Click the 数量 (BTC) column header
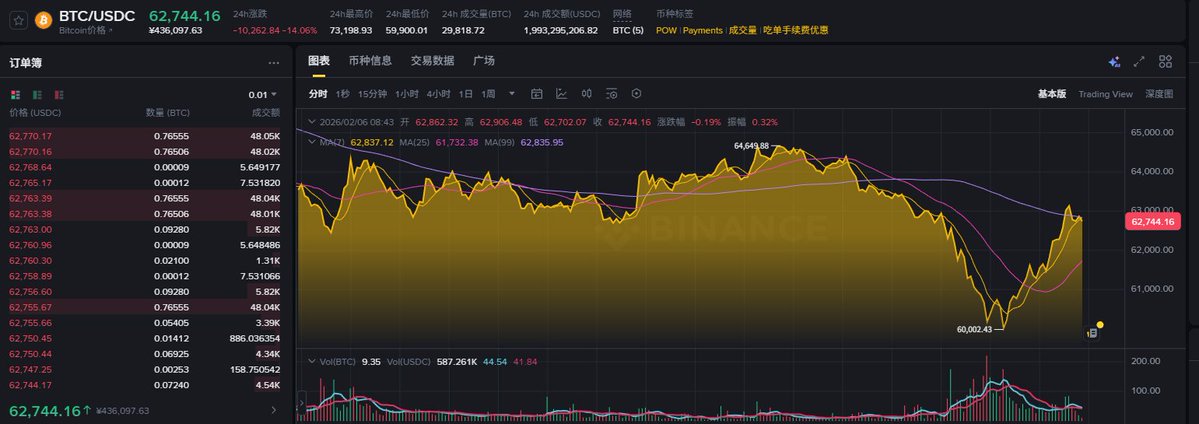This screenshot has width=1199, height=424. click(167, 113)
